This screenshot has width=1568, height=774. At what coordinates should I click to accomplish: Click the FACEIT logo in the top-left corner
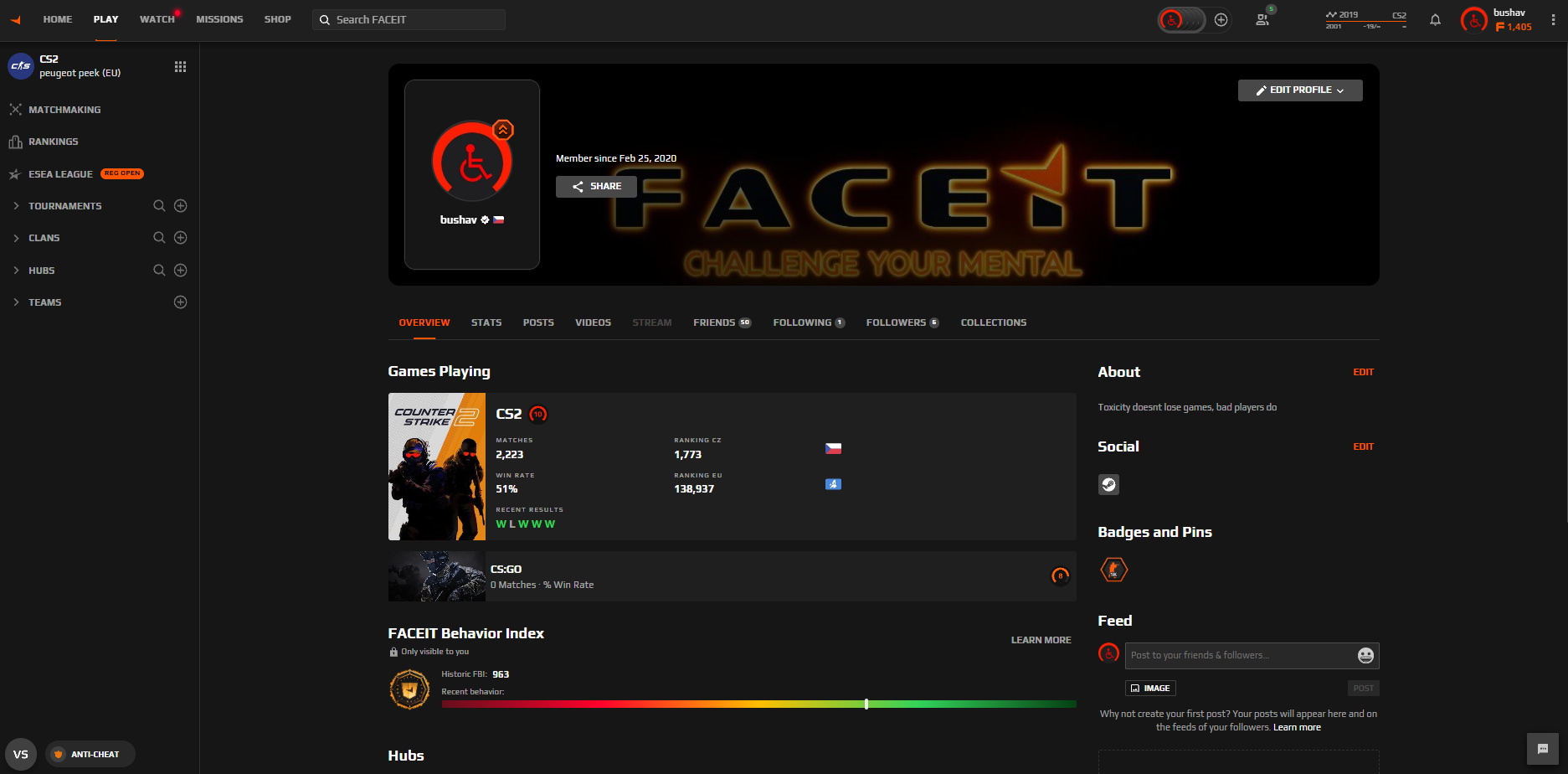pos(15,19)
